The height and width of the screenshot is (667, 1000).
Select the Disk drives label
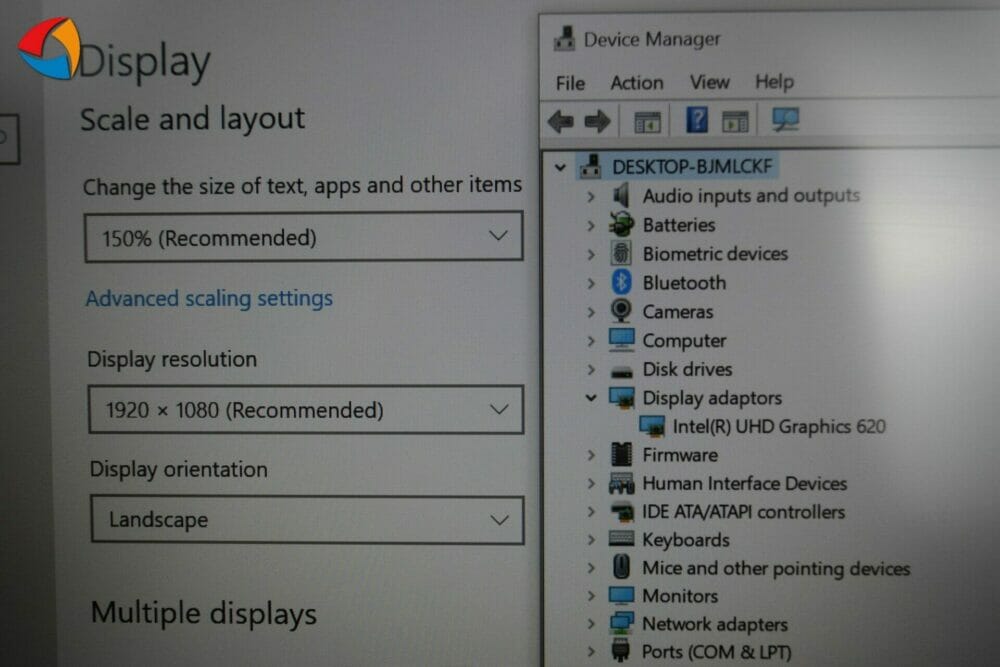(x=687, y=369)
